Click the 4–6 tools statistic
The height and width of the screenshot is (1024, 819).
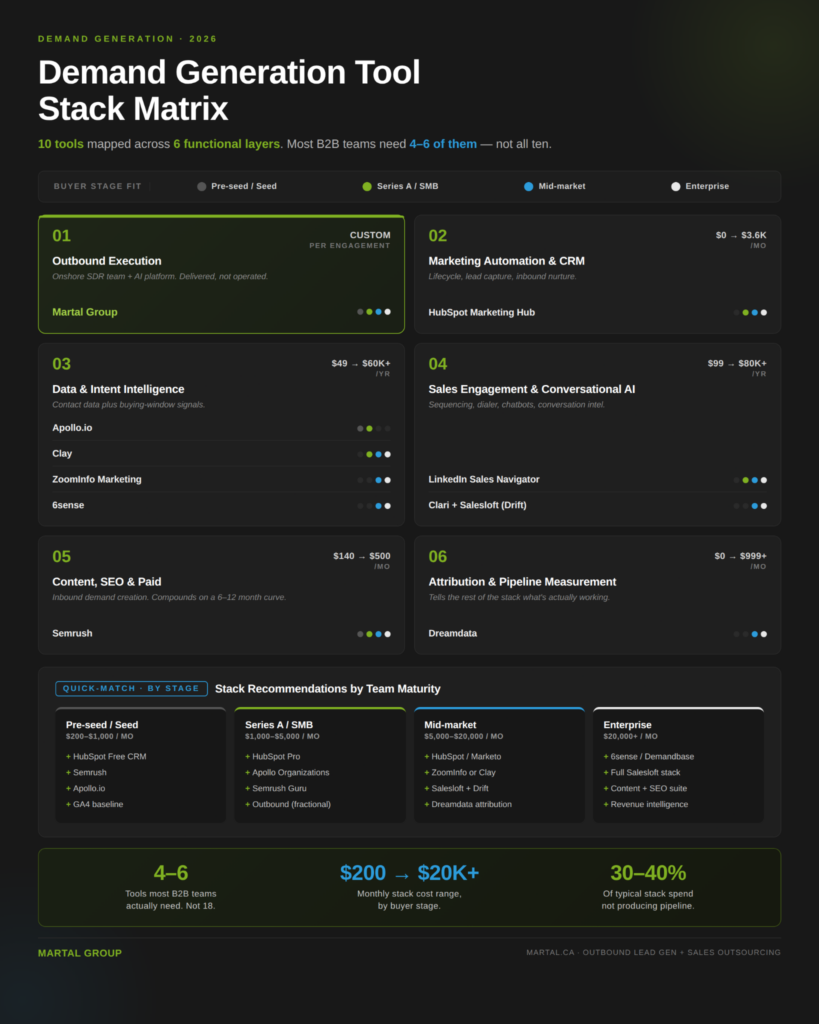point(170,872)
